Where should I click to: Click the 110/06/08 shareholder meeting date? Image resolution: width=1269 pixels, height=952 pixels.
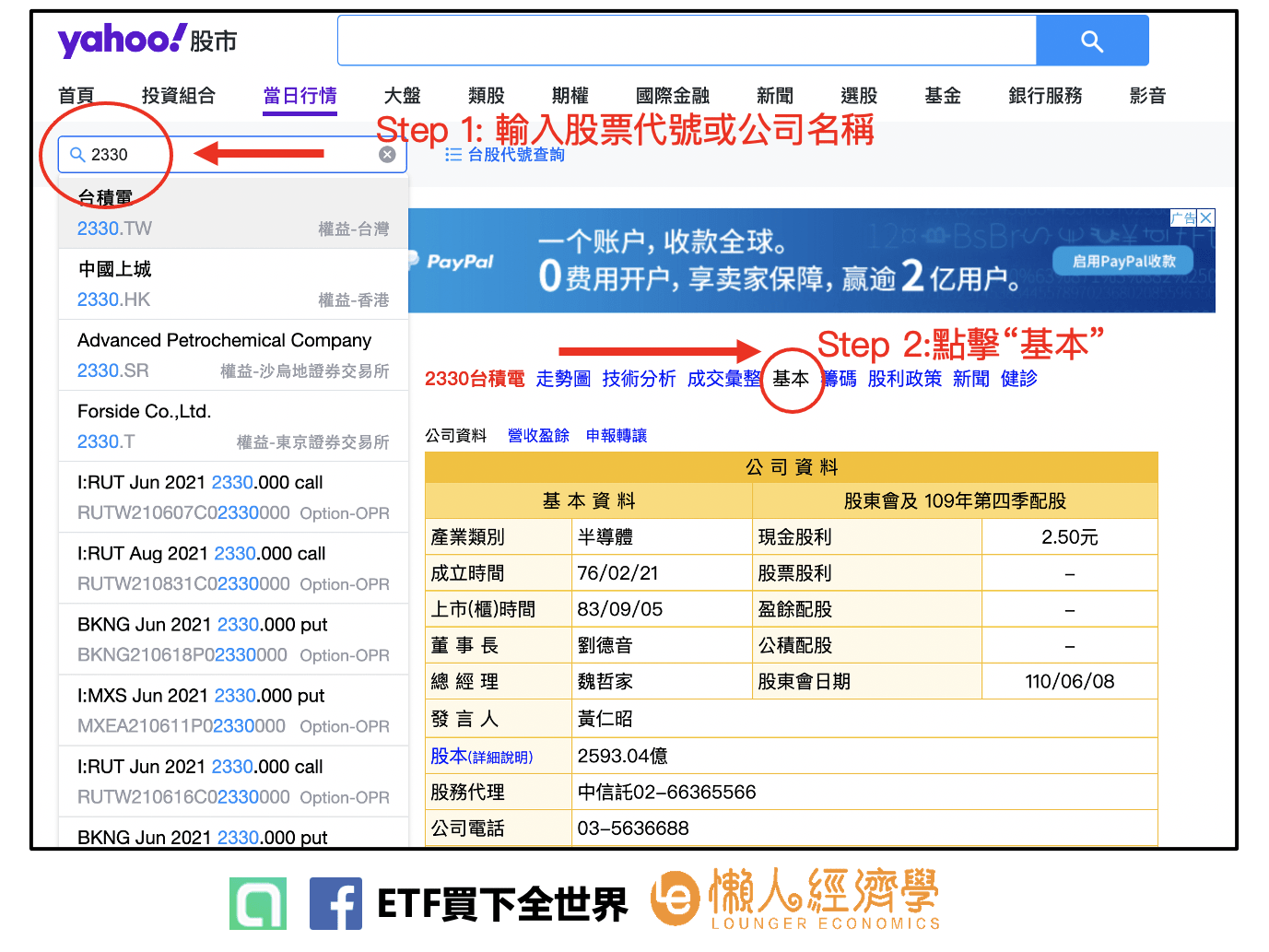point(1070,681)
